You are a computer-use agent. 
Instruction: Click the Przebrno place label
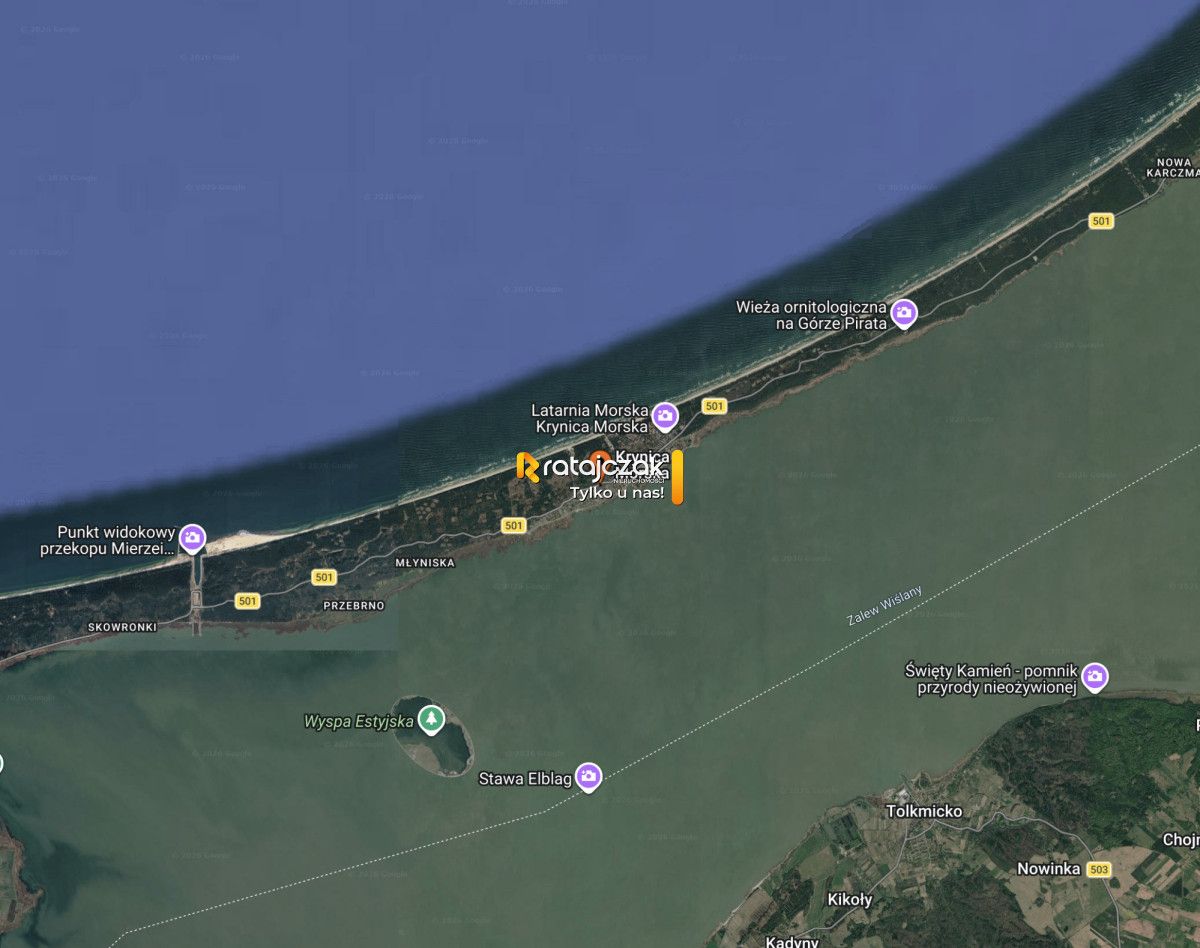pyautogui.click(x=353, y=606)
